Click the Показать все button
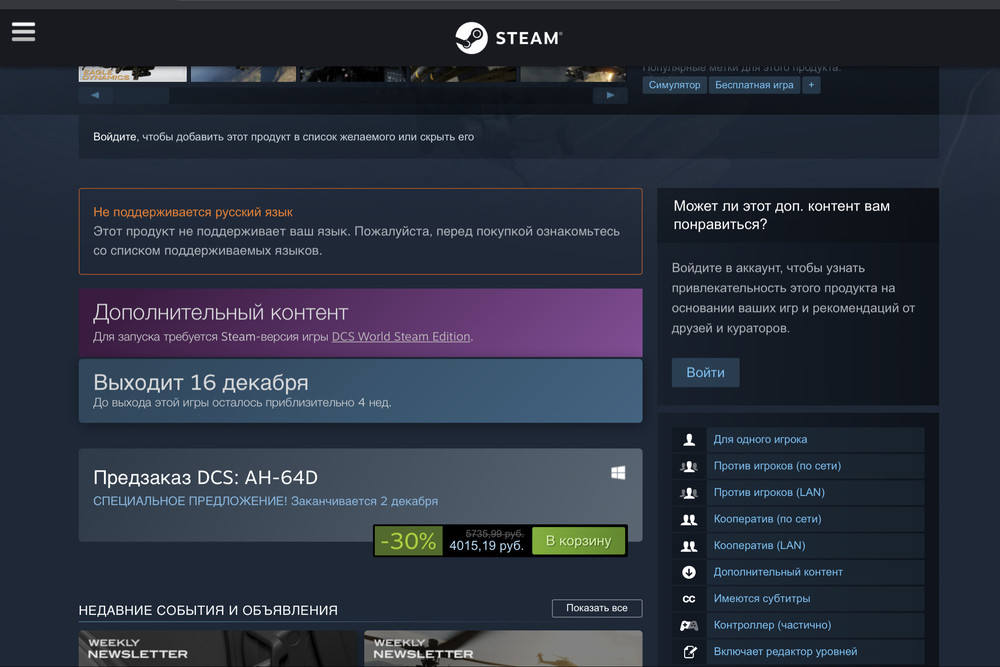1000x667 pixels. click(x=597, y=608)
